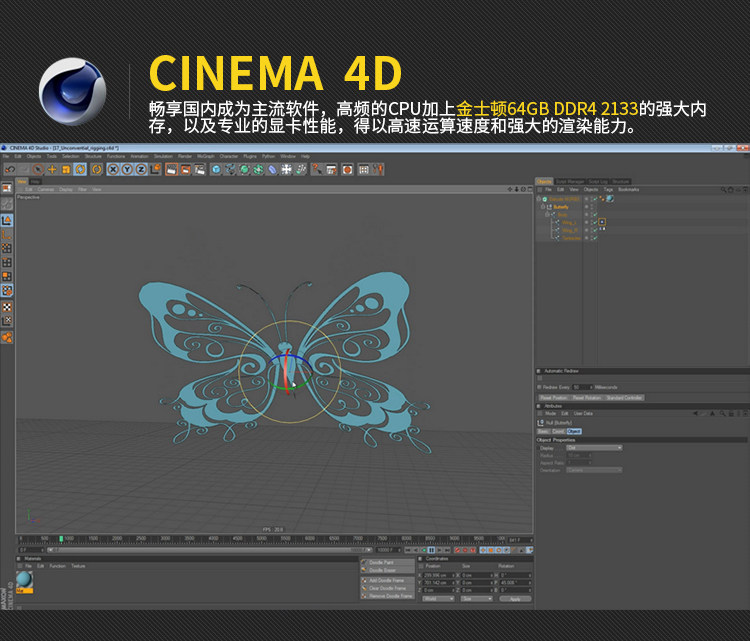Switch to the Structure tab
The height and width of the screenshot is (641, 750).
point(621,181)
